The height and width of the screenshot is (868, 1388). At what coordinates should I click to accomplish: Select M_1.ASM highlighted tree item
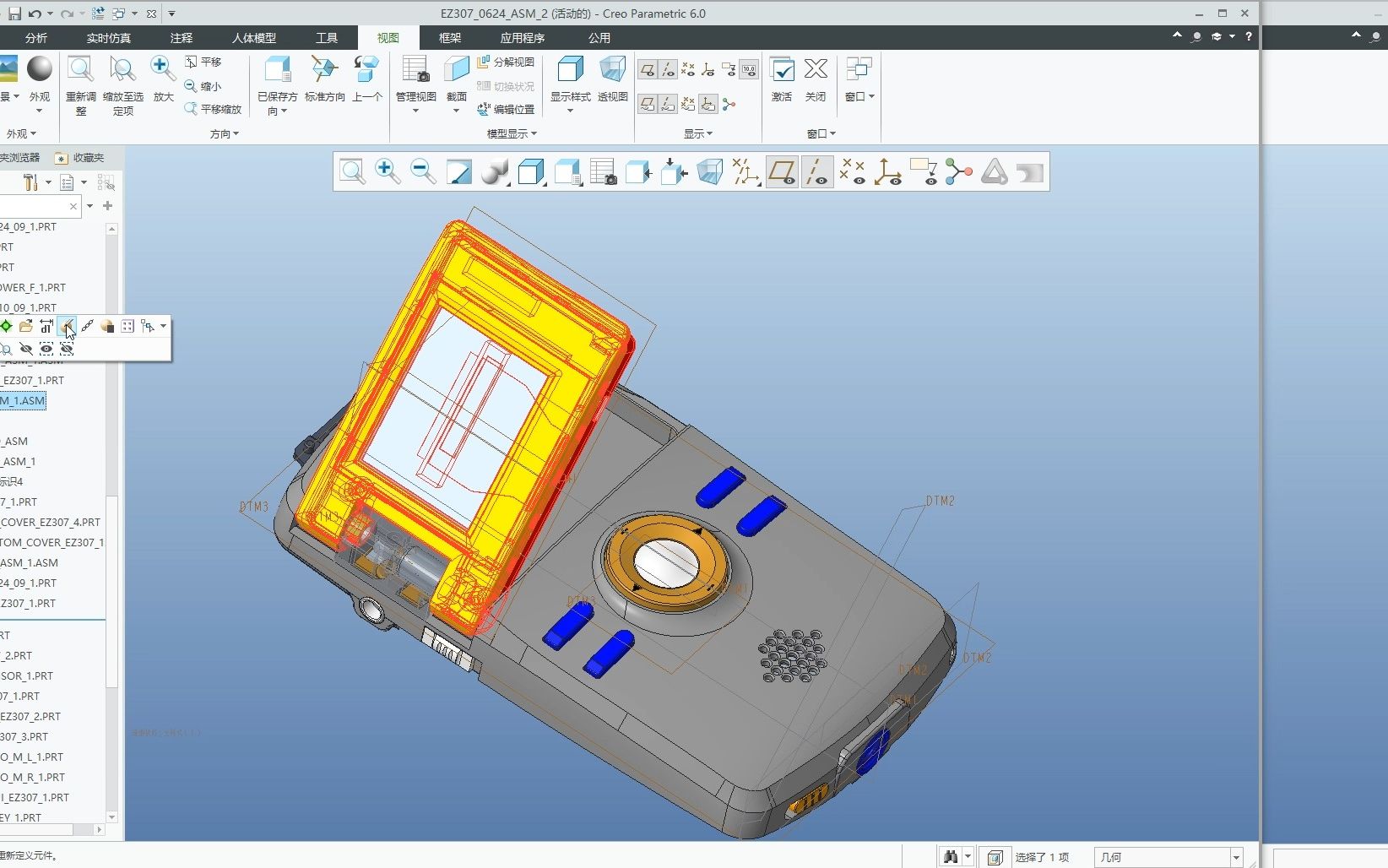pos(23,400)
